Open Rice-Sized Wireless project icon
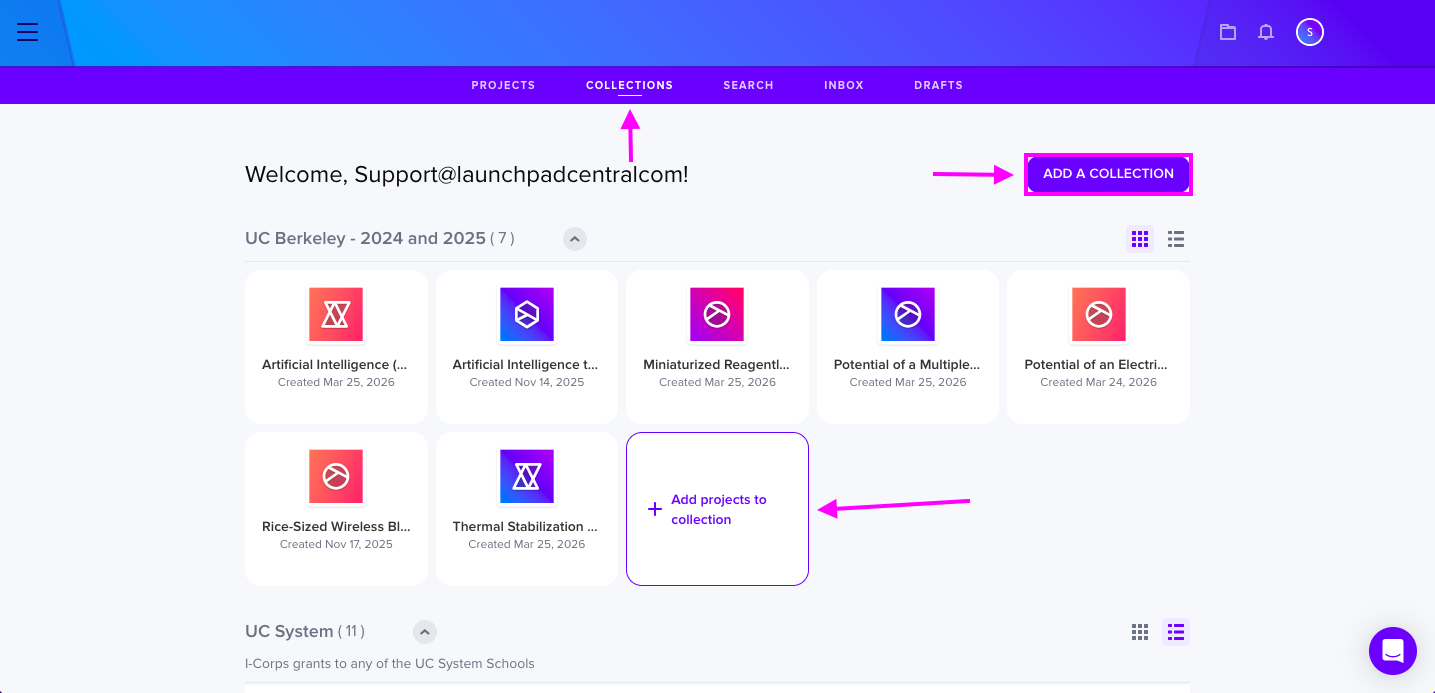This screenshot has height=693, width=1435. [x=336, y=476]
